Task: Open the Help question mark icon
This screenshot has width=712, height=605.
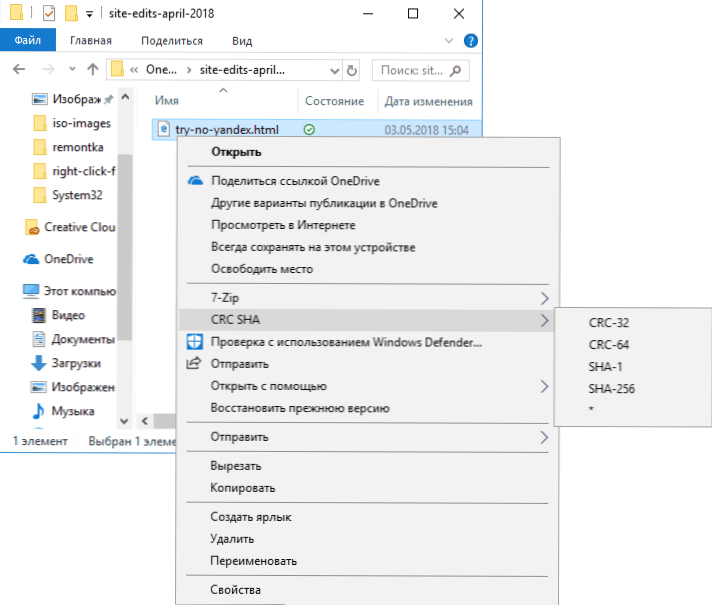Action: tap(471, 41)
